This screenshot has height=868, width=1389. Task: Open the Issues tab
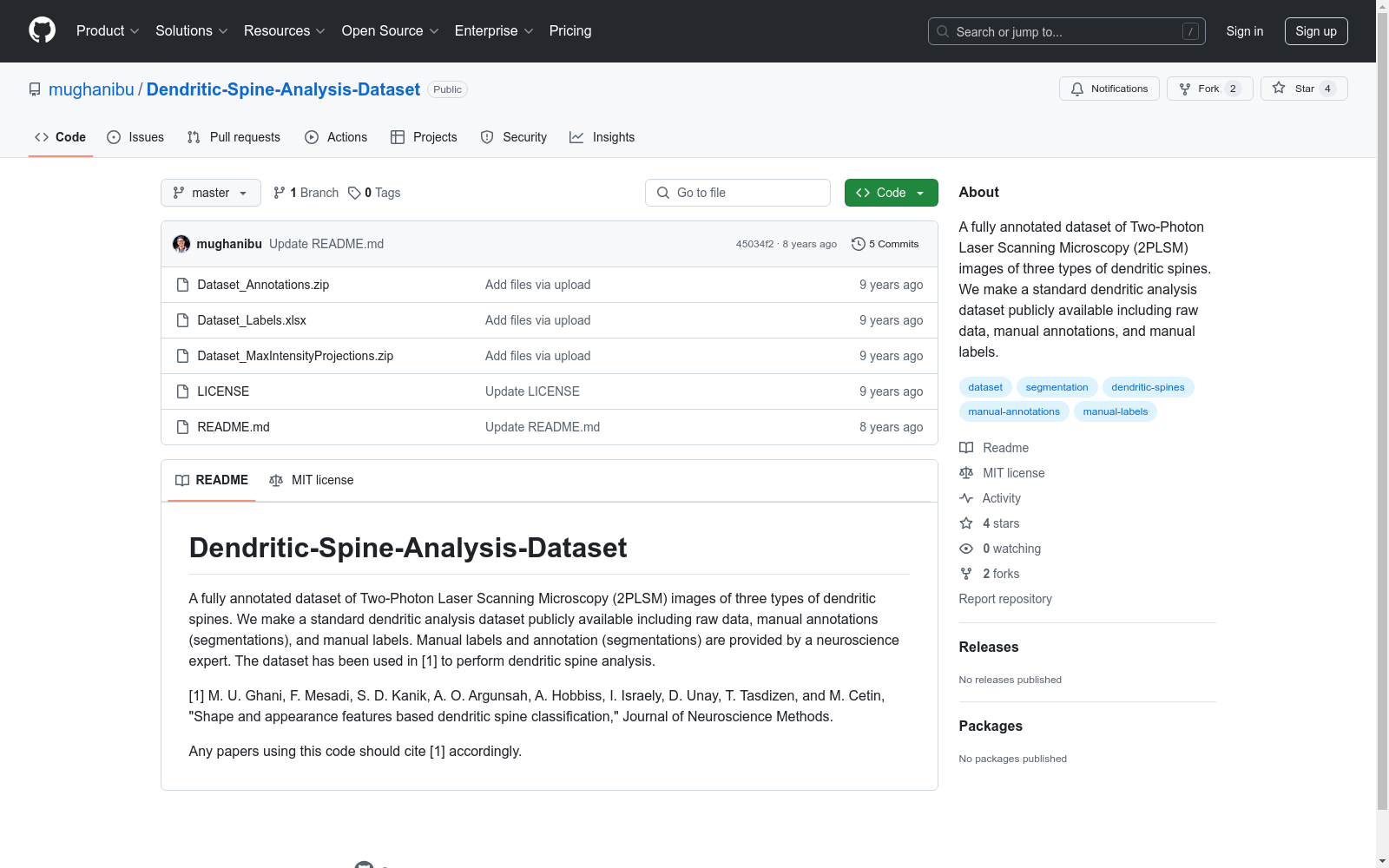135,137
